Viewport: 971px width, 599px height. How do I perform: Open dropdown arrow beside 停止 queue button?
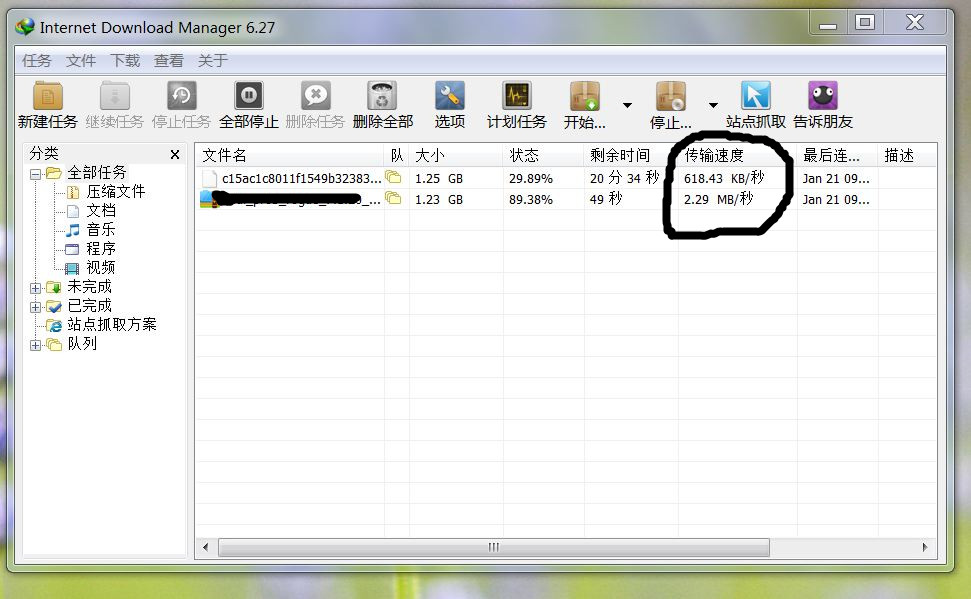[713, 105]
